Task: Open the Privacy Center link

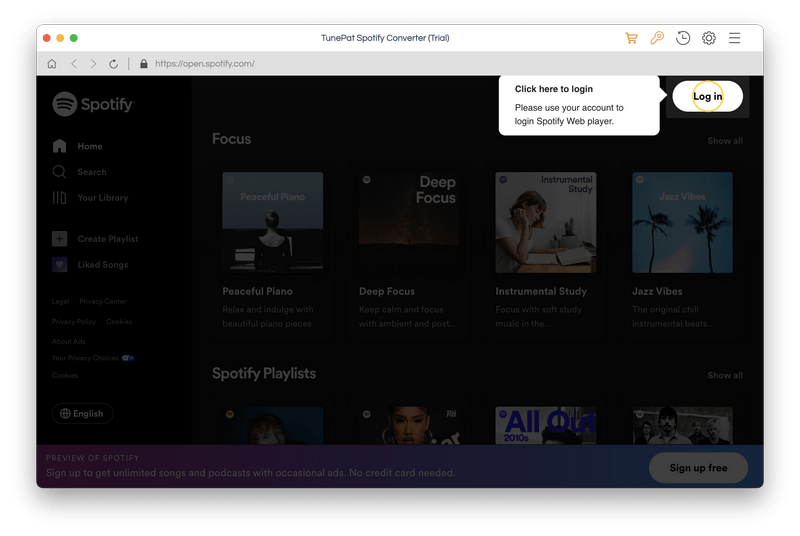Action: coord(103,301)
